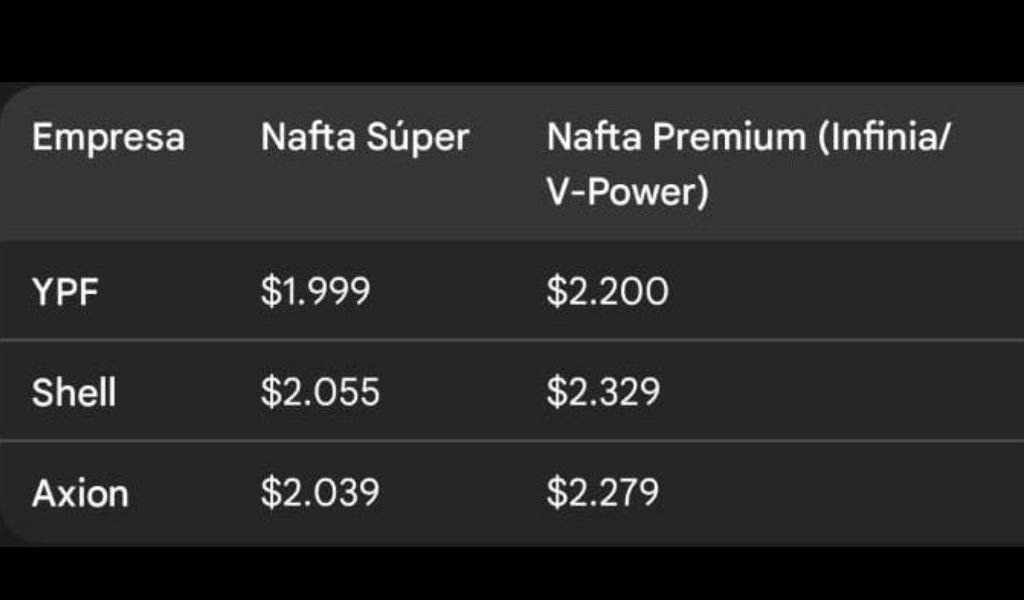Viewport: 1024px width, 600px height.
Task: Click YPF's Nafta Súper price $1.999
Action: 315,291
